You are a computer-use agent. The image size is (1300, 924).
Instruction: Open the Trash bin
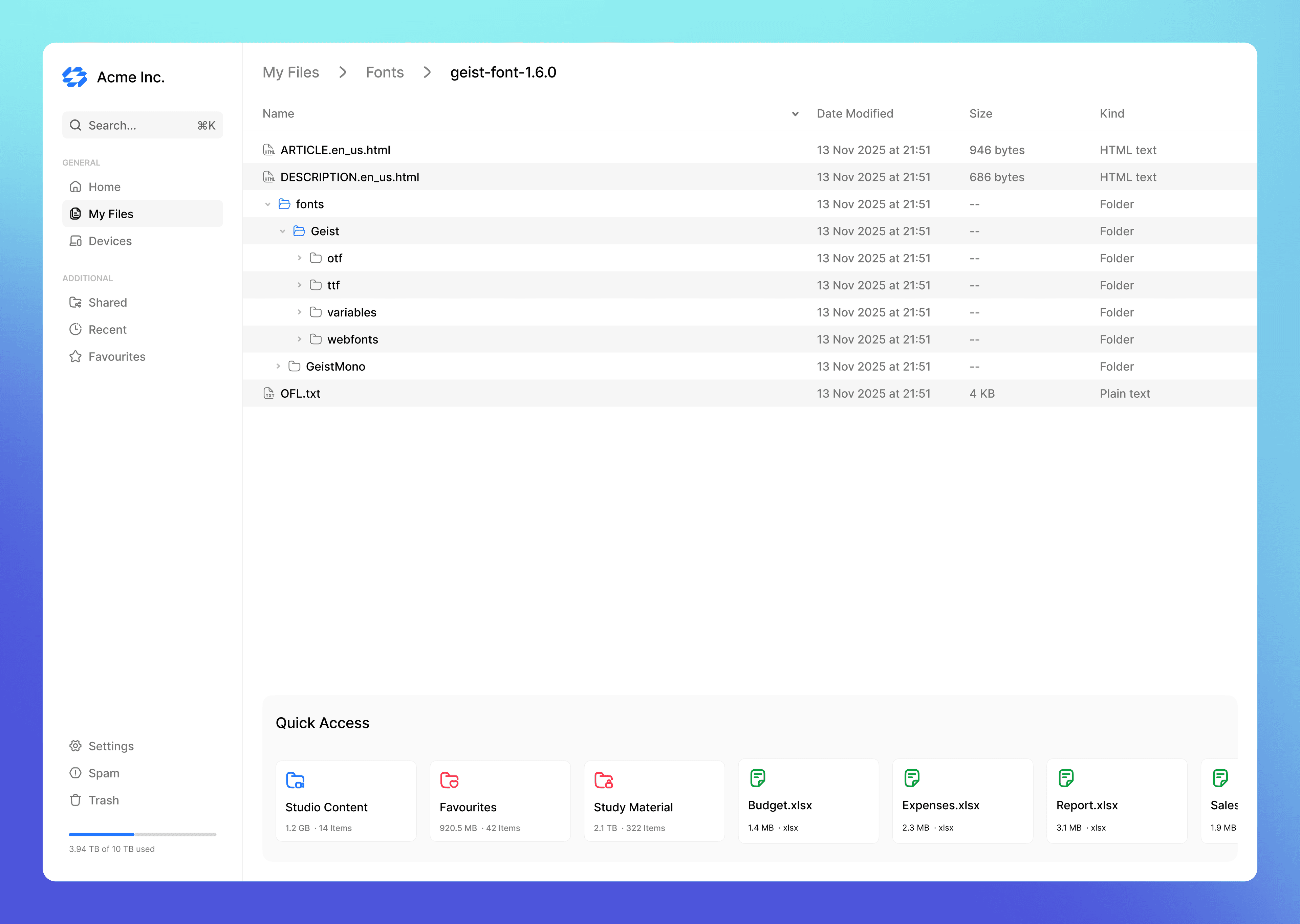coord(104,800)
